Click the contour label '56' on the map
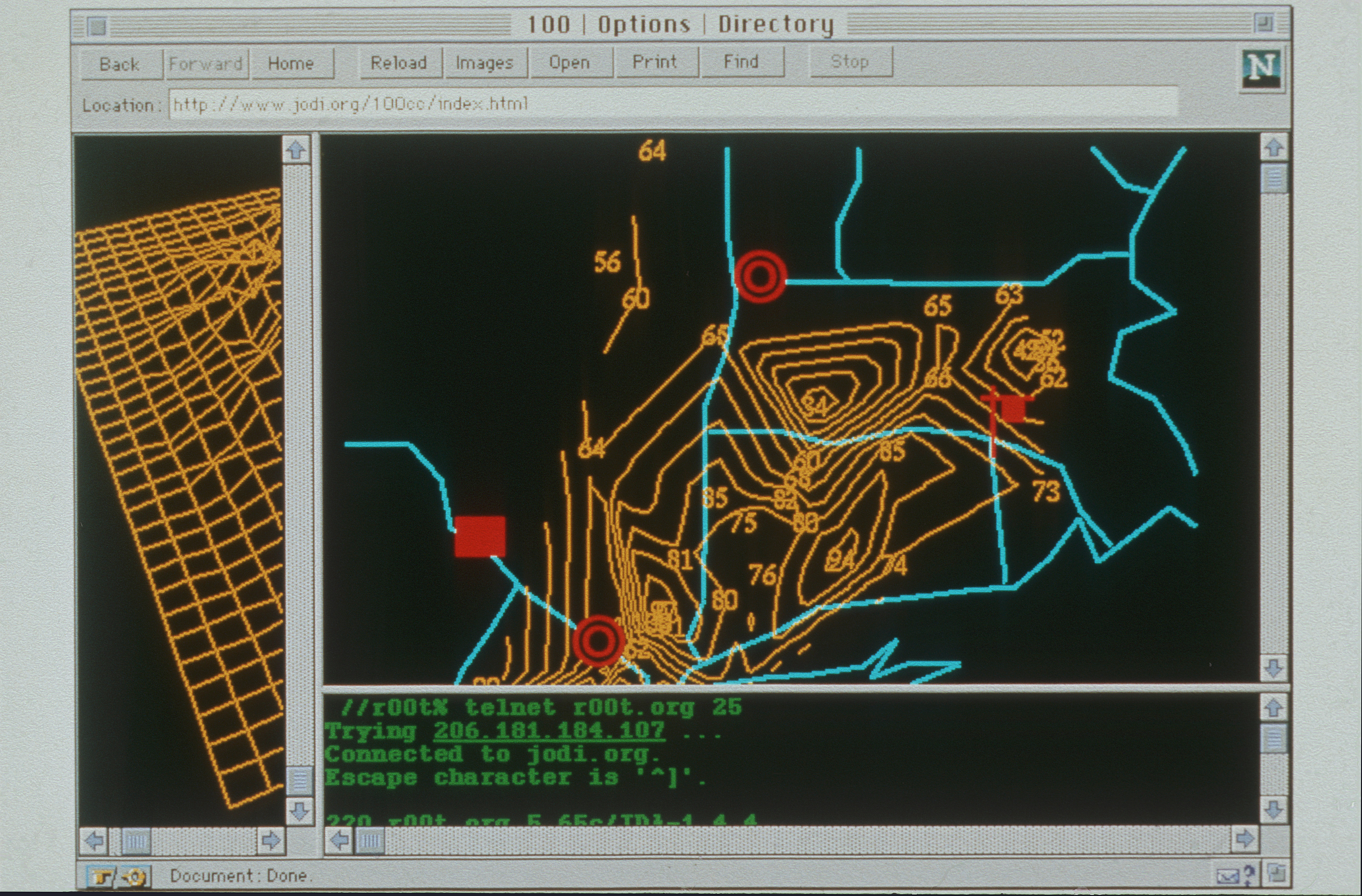Image resolution: width=1362 pixels, height=896 pixels. click(x=607, y=262)
